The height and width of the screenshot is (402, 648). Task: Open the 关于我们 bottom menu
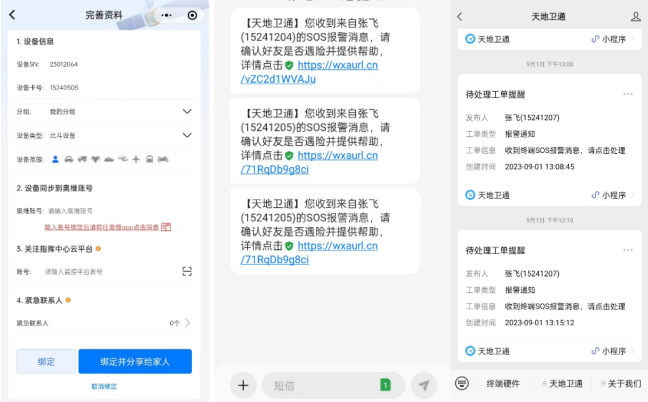(x=621, y=384)
